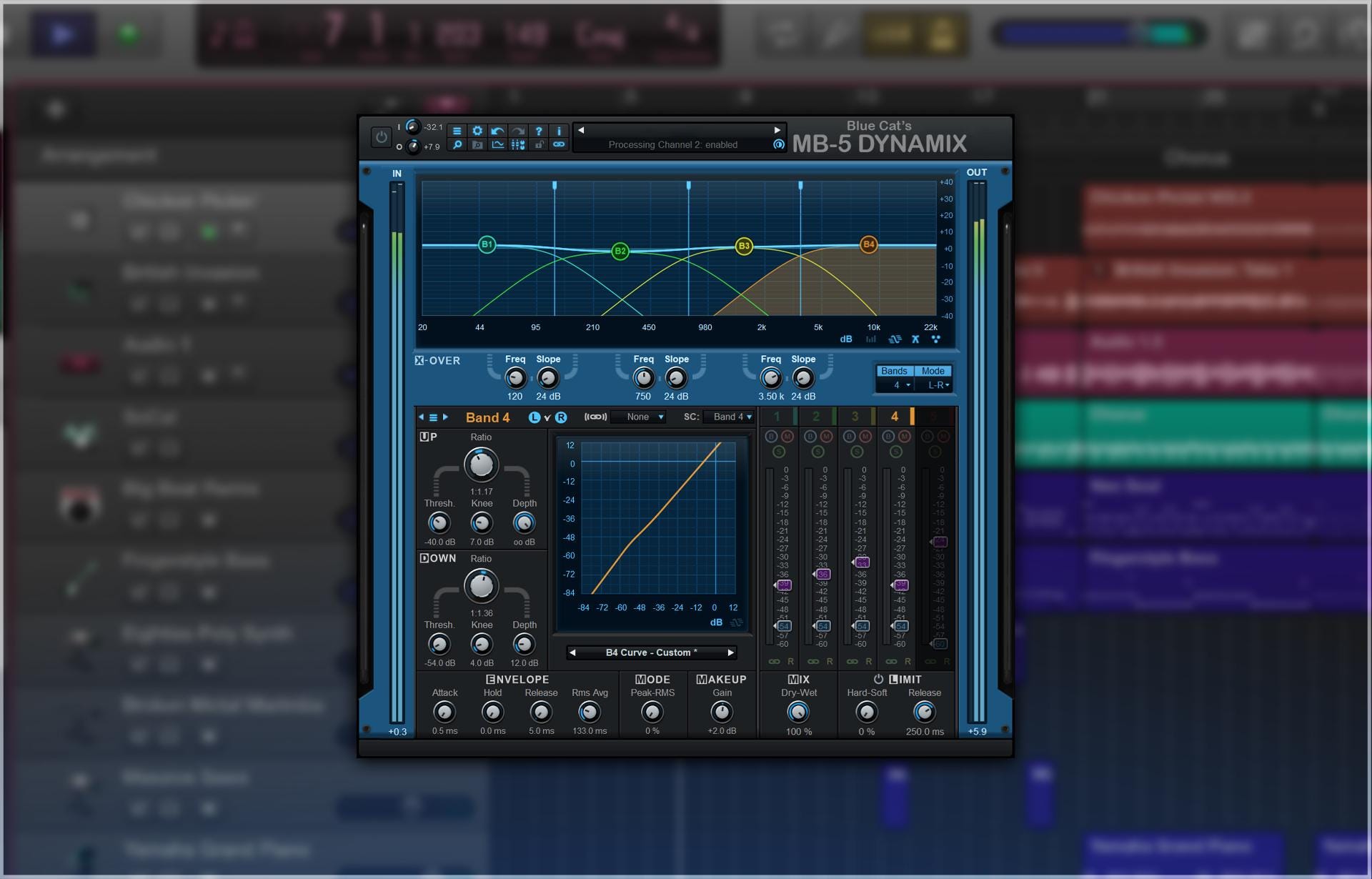This screenshot has width=1372, height=879.
Task: Click the B3 band node on graph
Action: 744,247
